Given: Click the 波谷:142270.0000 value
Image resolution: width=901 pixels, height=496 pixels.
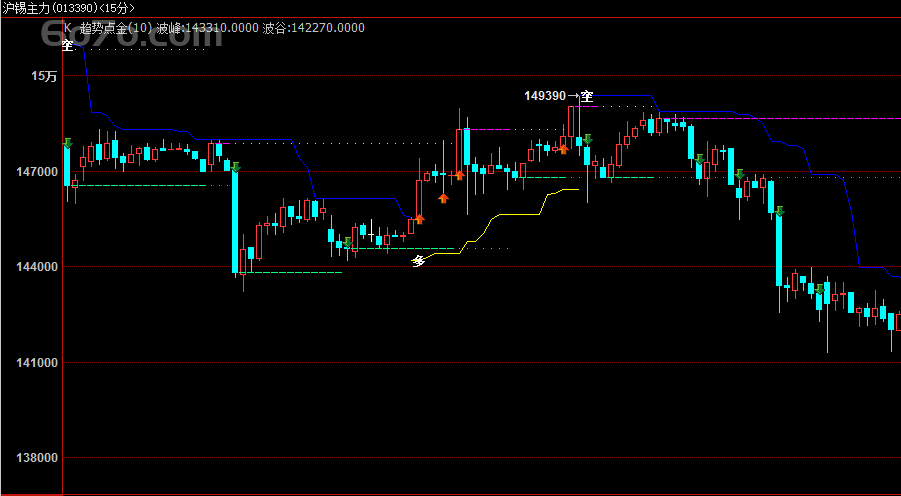Looking at the screenshot, I should (313, 28).
